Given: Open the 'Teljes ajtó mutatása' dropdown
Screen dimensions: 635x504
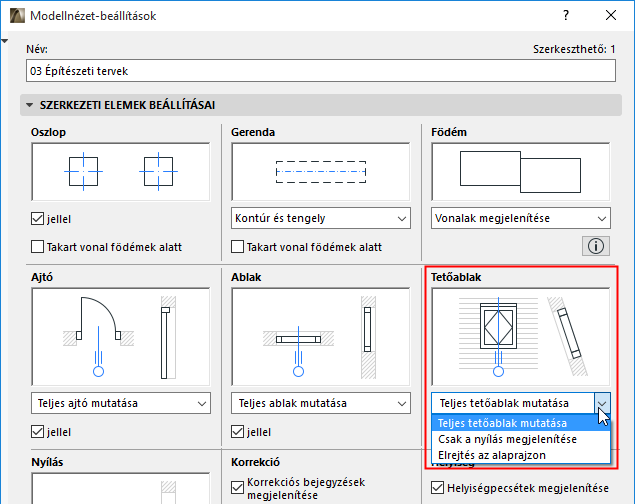Looking at the screenshot, I should click(121, 403).
